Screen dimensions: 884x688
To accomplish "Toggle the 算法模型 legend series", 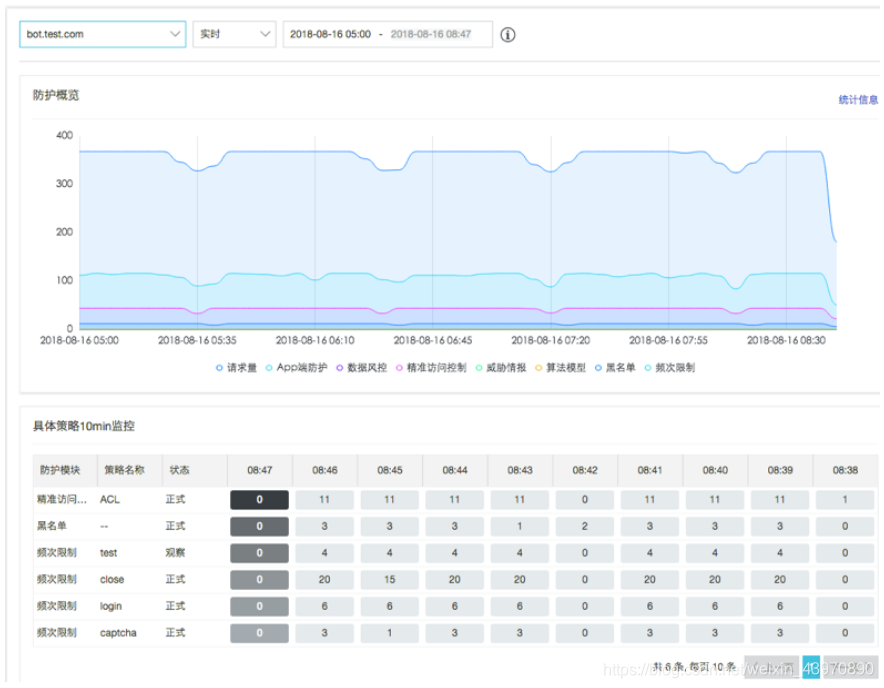I will point(560,368).
